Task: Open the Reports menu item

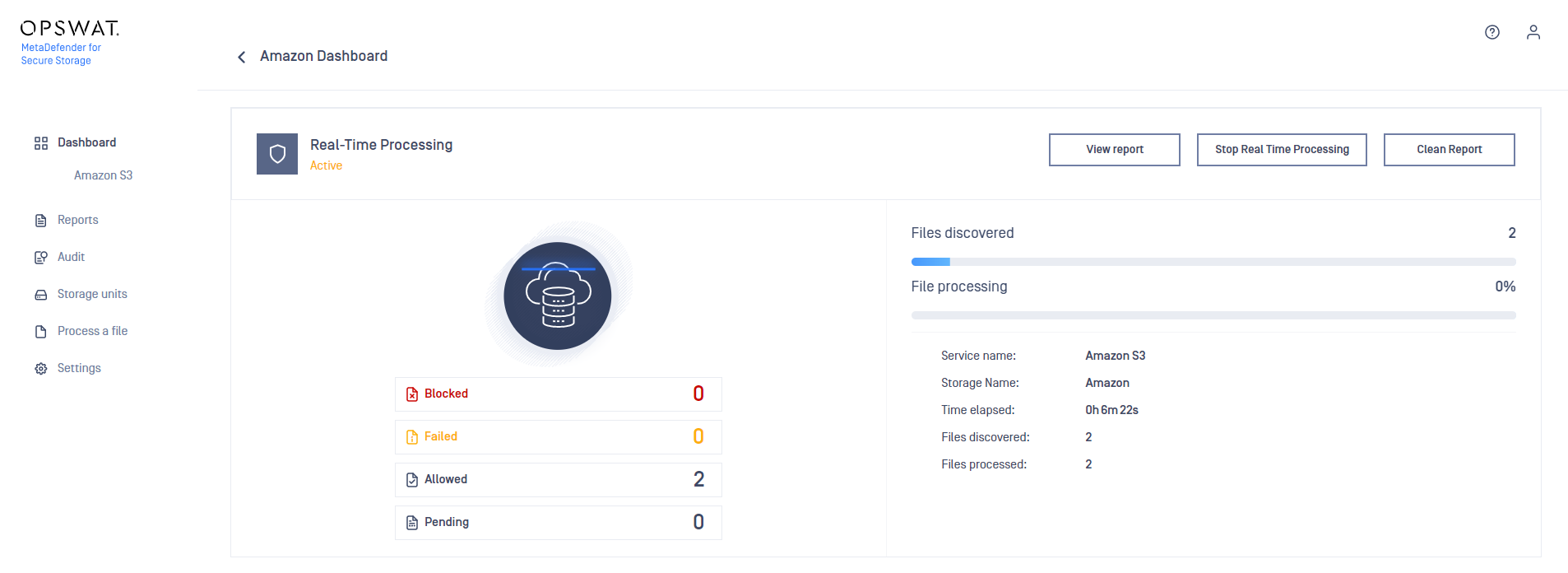Action: (x=77, y=220)
